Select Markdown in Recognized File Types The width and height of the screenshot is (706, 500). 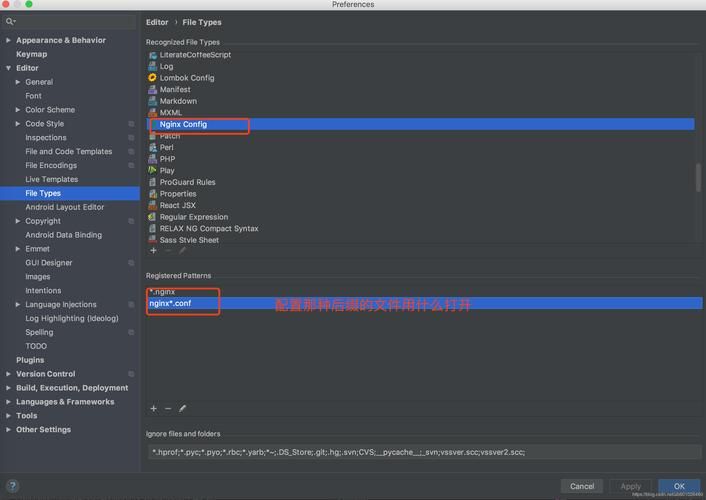point(178,101)
